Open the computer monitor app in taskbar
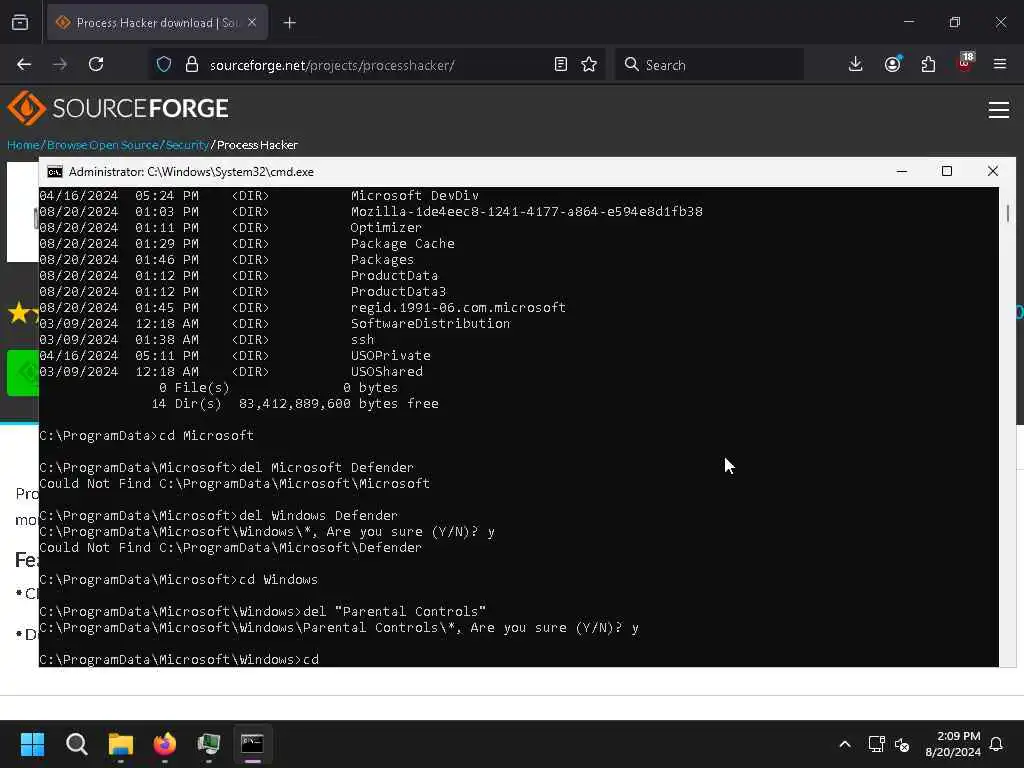The height and width of the screenshot is (768, 1024). [208, 744]
